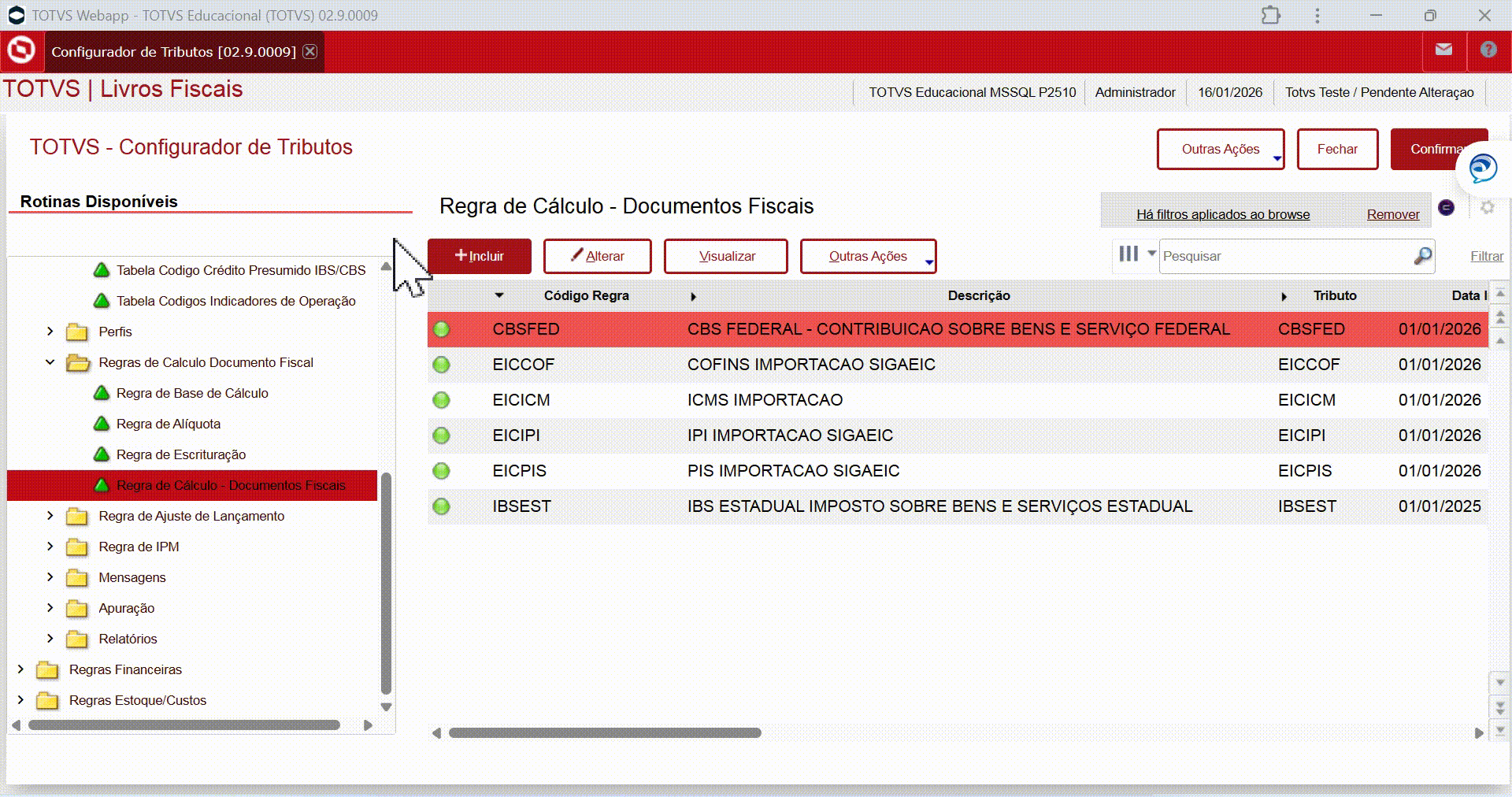Click the Alterar button
Image resolution: width=1512 pixels, height=797 pixels.
tap(597, 256)
